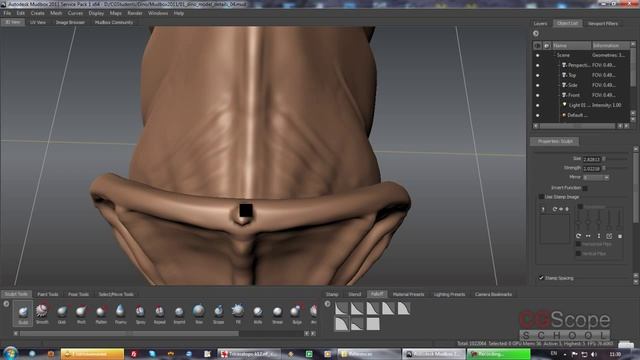Select the Fill tool

pos(238,313)
